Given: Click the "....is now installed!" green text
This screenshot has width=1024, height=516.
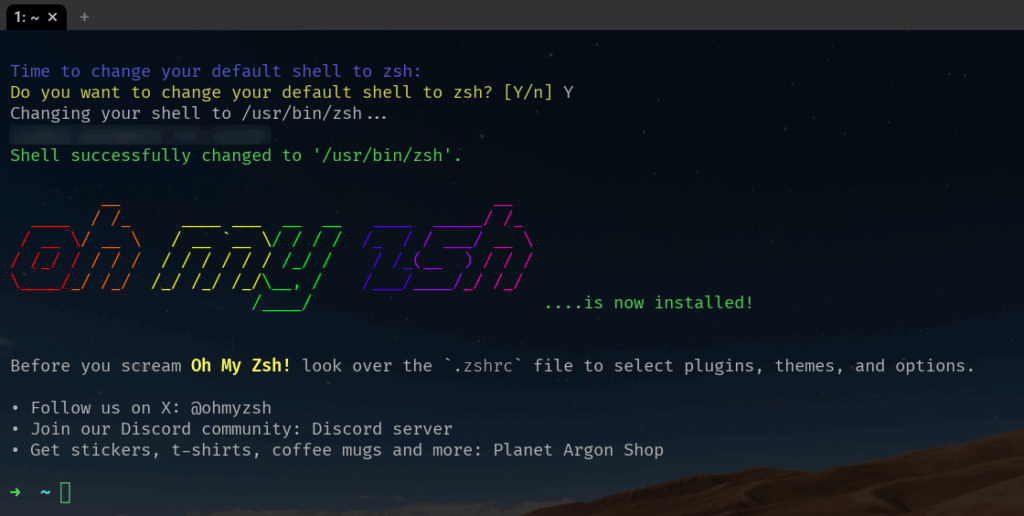Looking at the screenshot, I should [x=648, y=303].
